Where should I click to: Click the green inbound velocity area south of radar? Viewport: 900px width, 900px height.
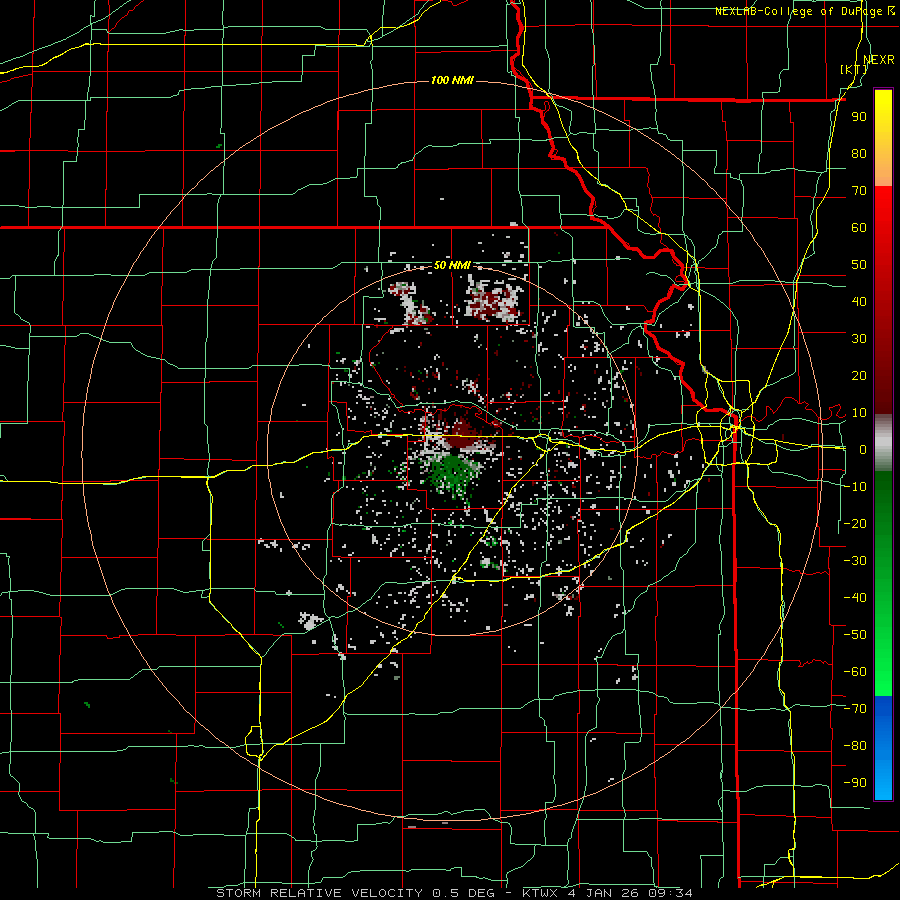[x=453, y=474]
